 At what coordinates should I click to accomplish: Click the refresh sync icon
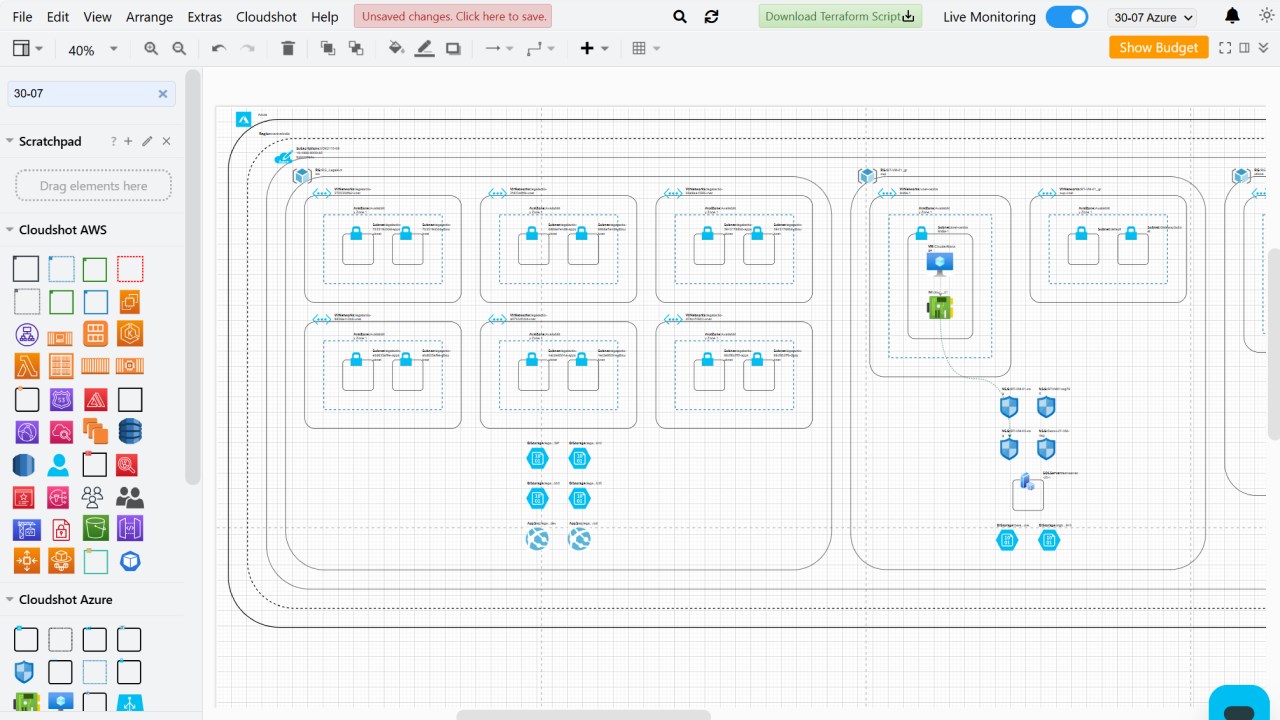click(711, 17)
